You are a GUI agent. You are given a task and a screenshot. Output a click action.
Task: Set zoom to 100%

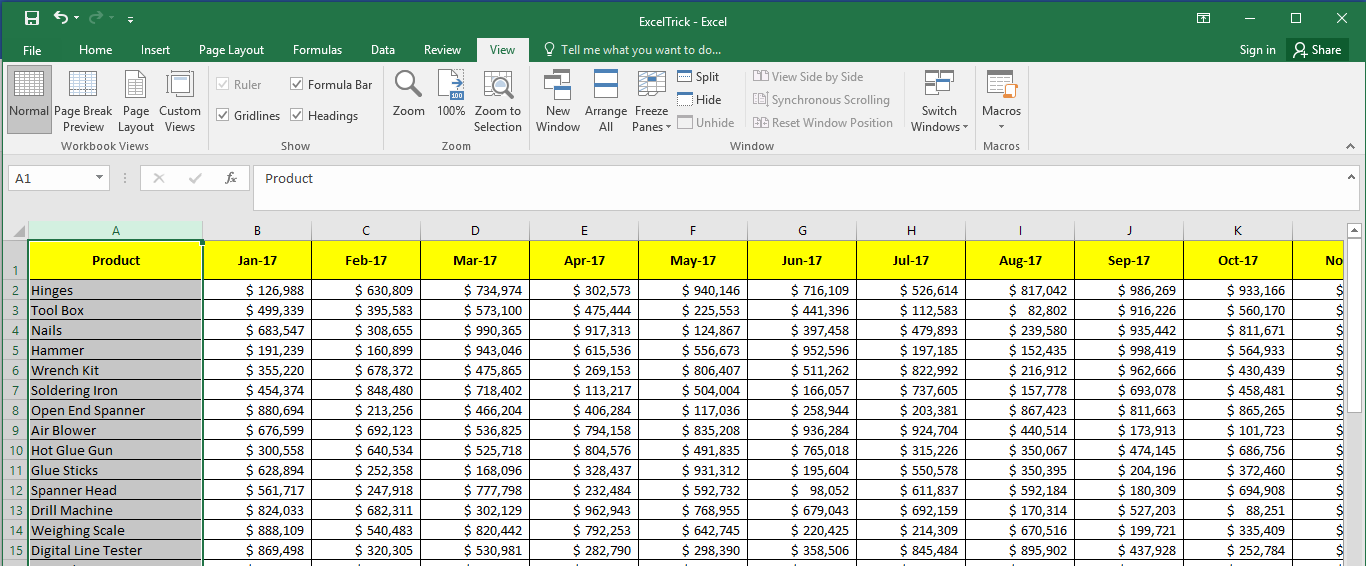tap(451, 95)
